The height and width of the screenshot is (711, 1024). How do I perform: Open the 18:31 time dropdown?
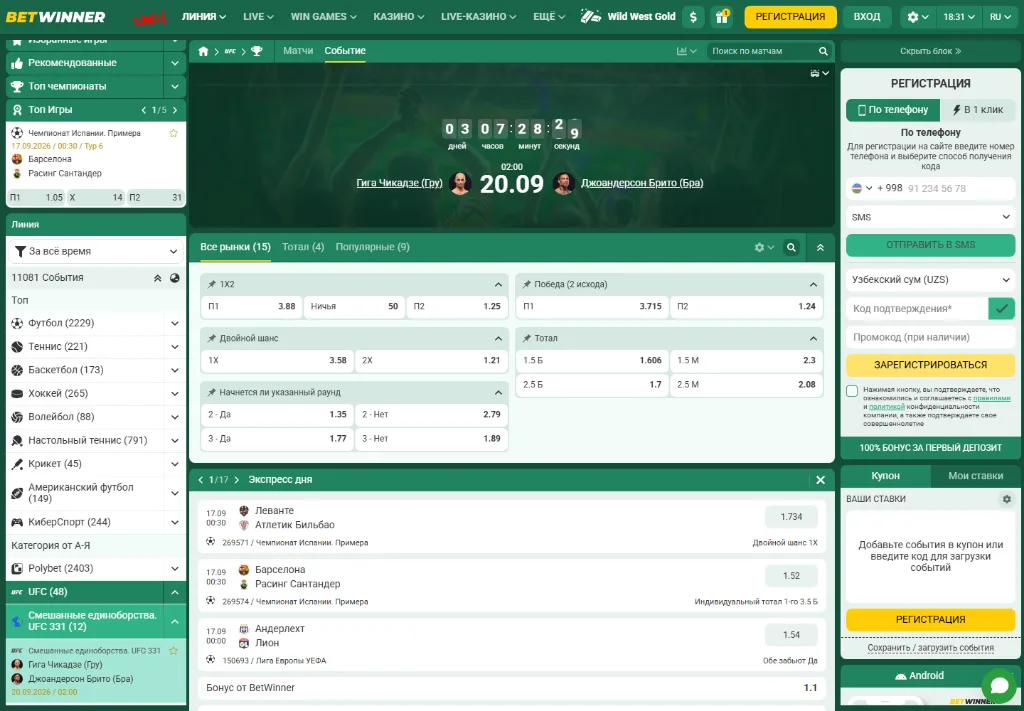(x=959, y=17)
